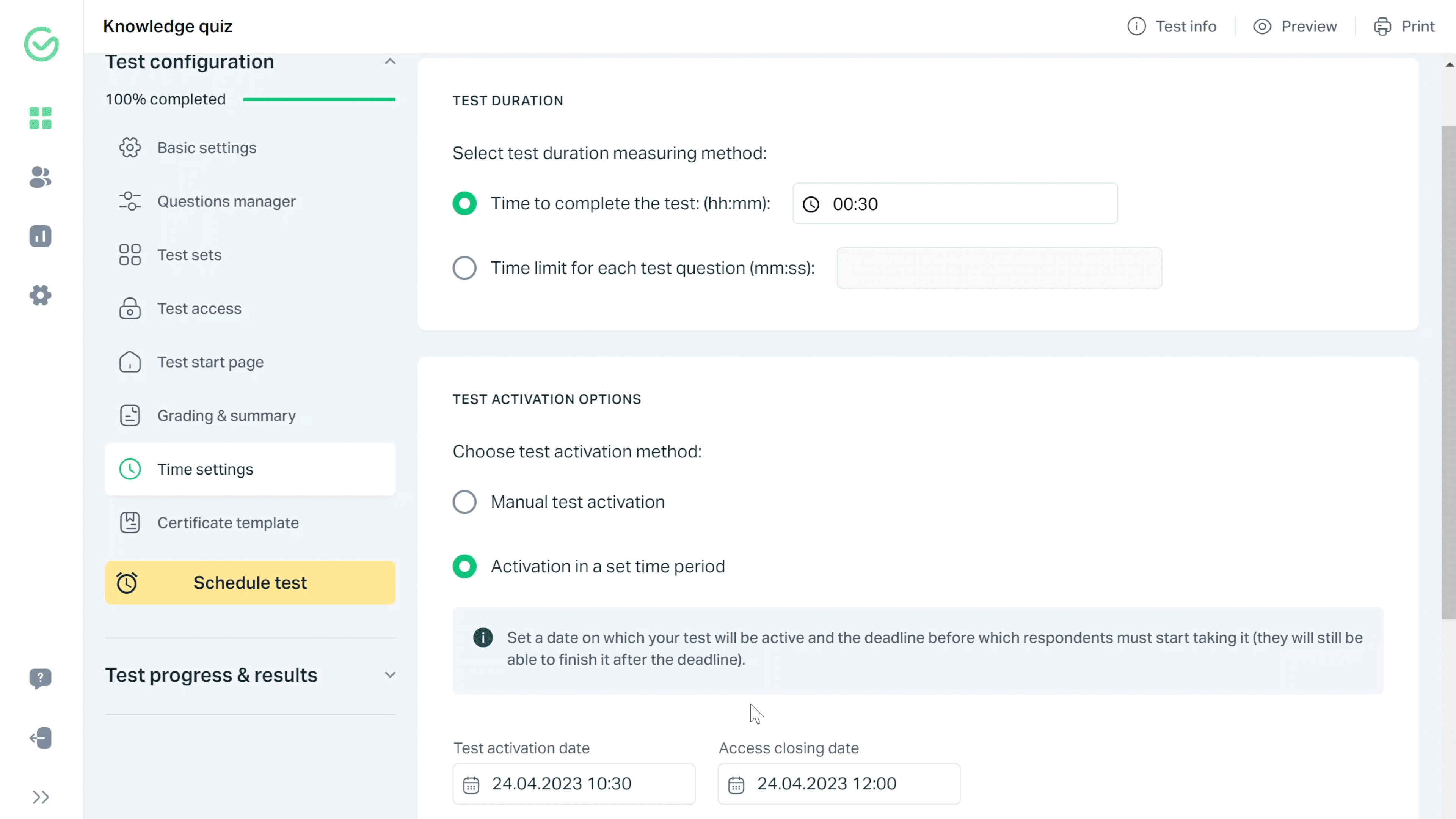Expand the sidebar with the double chevron
1456x819 pixels.
[x=40, y=797]
